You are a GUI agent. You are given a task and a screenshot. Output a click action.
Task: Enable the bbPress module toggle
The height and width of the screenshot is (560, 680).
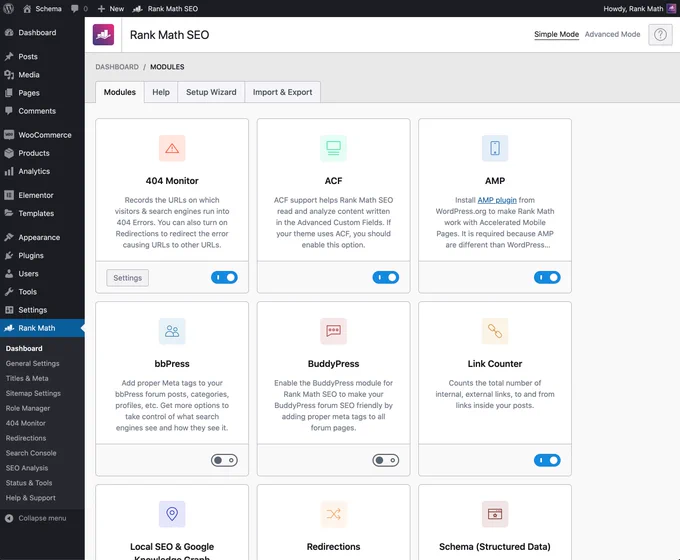[224, 460]
